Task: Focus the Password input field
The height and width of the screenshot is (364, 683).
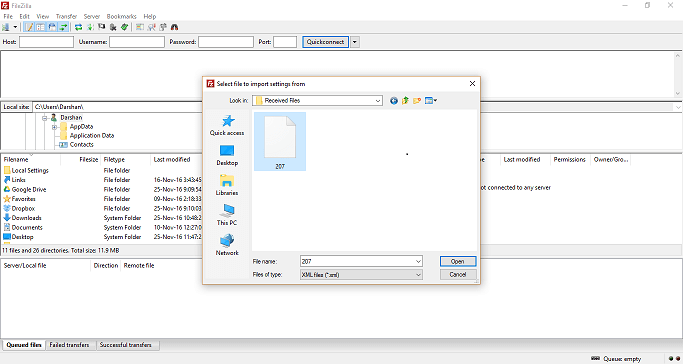Action: (x=226, y=42)
